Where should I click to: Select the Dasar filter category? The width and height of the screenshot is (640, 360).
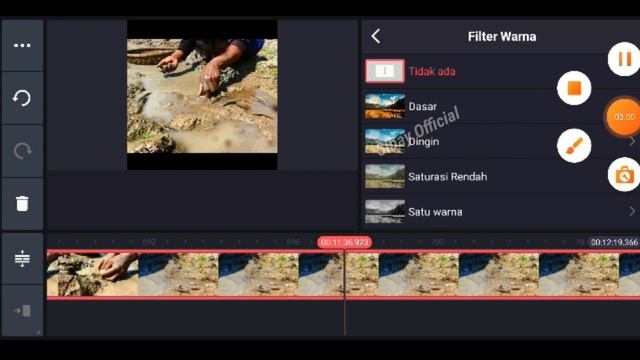pyautogui.click(x=500, y=106)
